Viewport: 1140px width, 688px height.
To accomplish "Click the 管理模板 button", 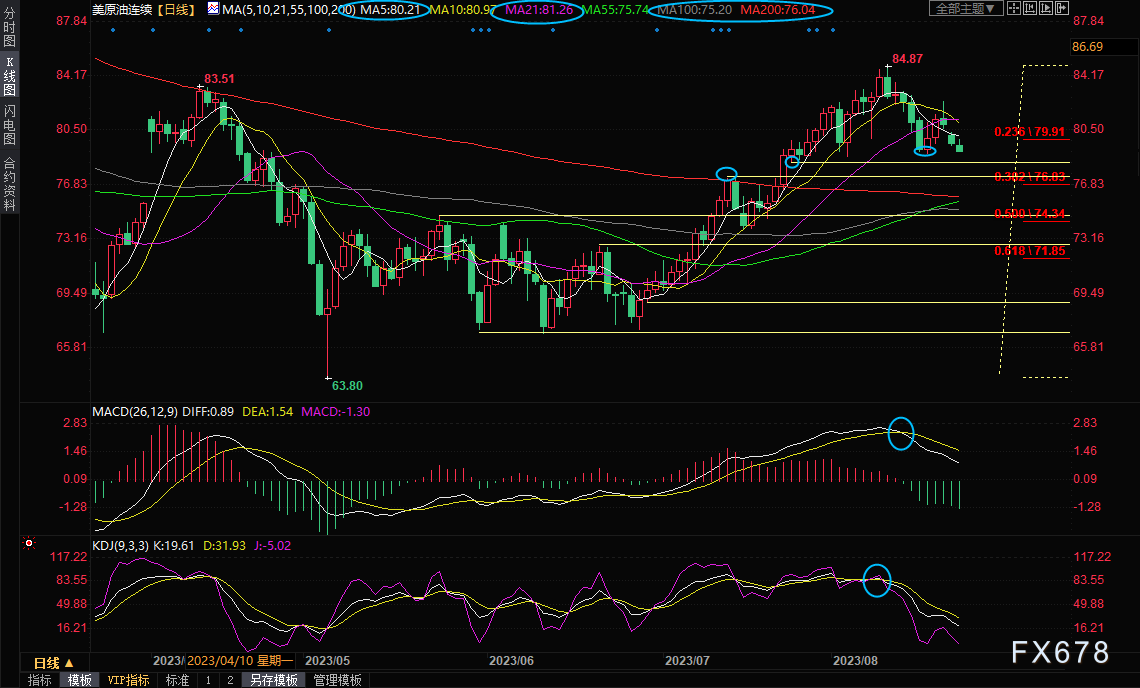I will tap(338, 680).
